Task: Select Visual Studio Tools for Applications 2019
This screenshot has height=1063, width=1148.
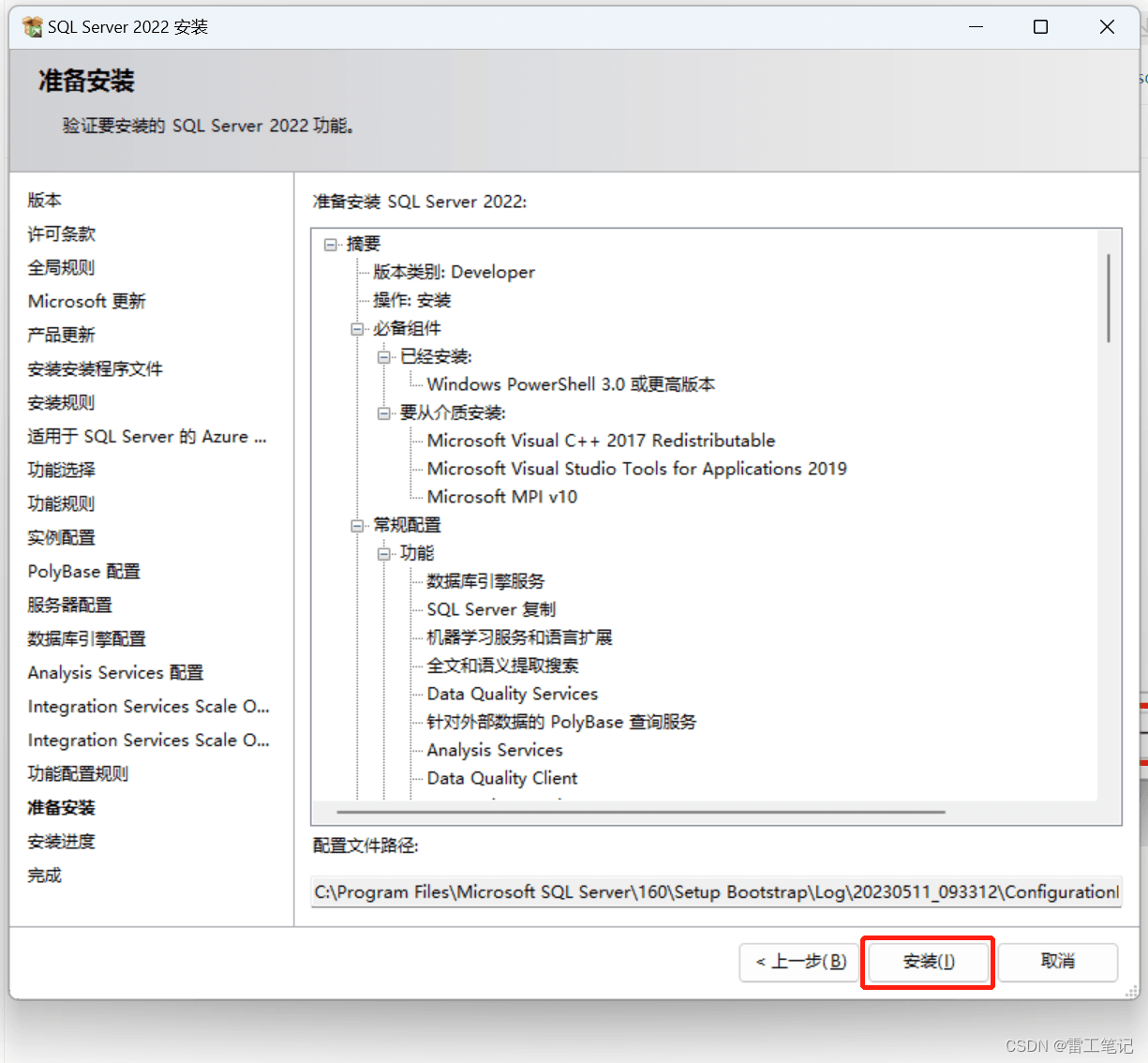Action: point(636,469)
